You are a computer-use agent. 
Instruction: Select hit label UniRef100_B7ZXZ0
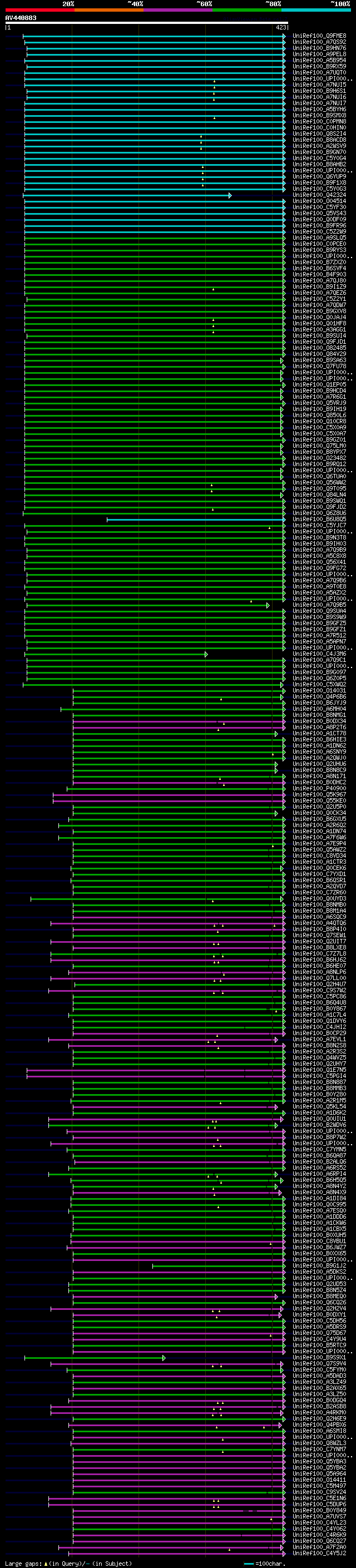pyautogui.click(x=319, y=263)
